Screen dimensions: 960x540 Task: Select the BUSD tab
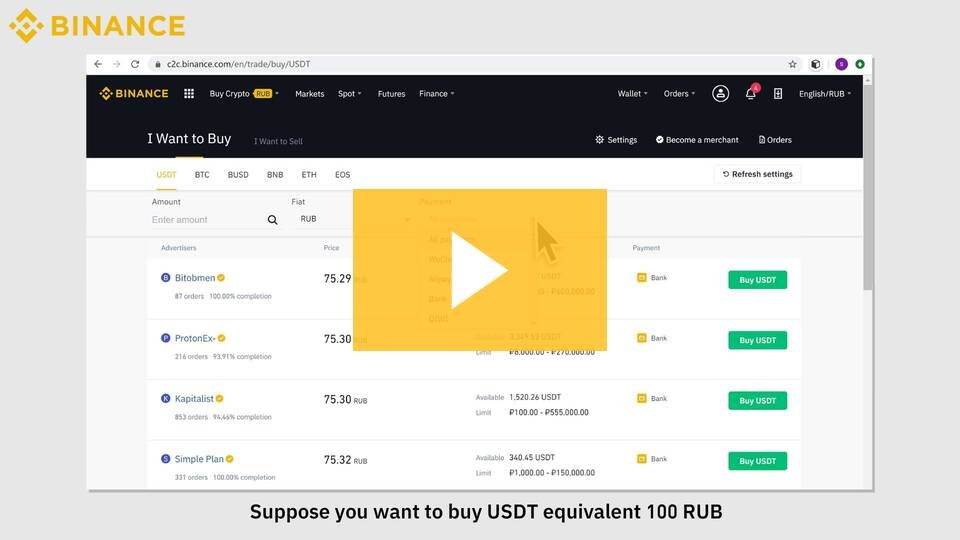coord(238,175)
